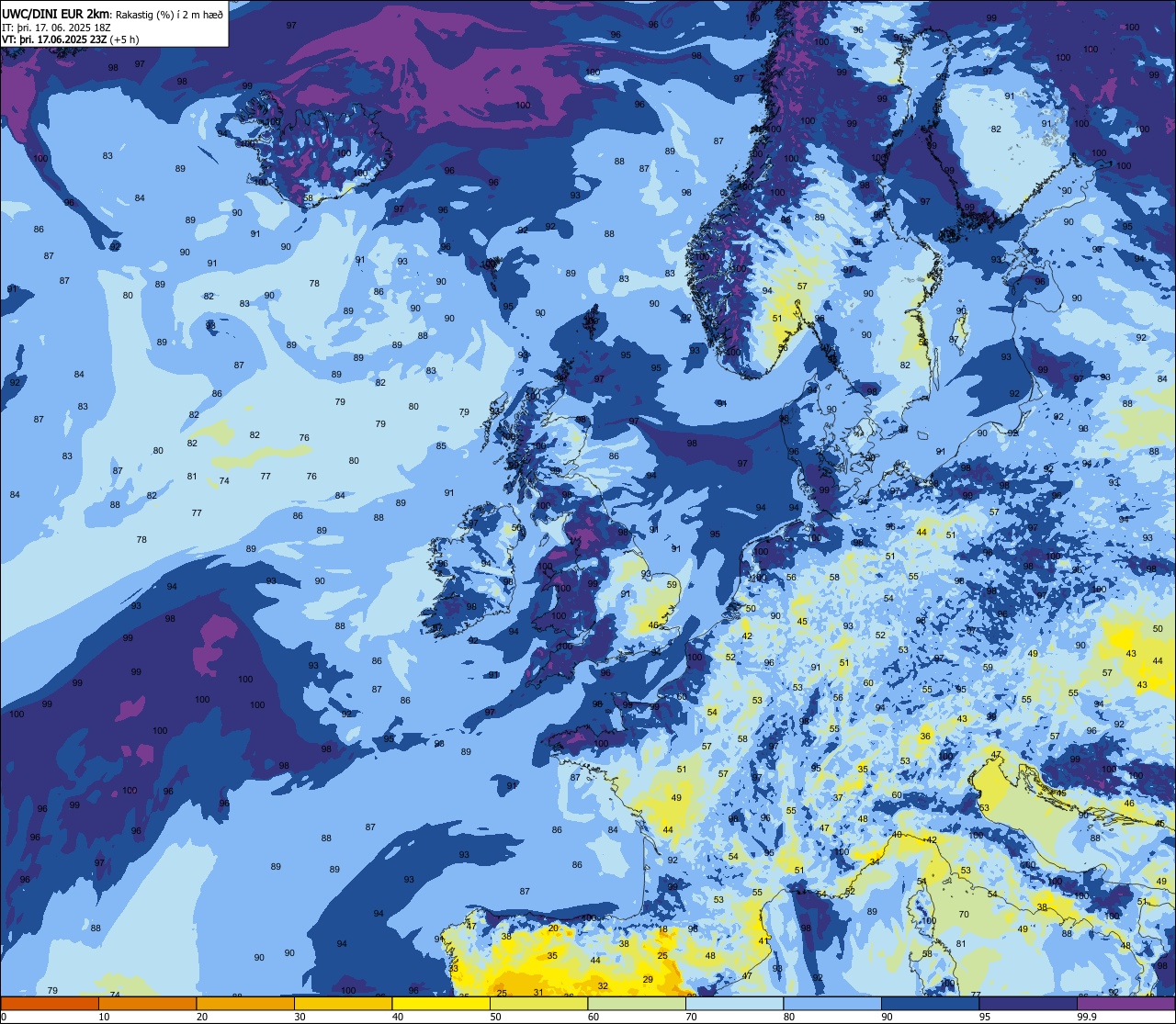
Task: Click the '29' humidity value over northern Spain
Action: pyautogui.click(x=648, y=979)
